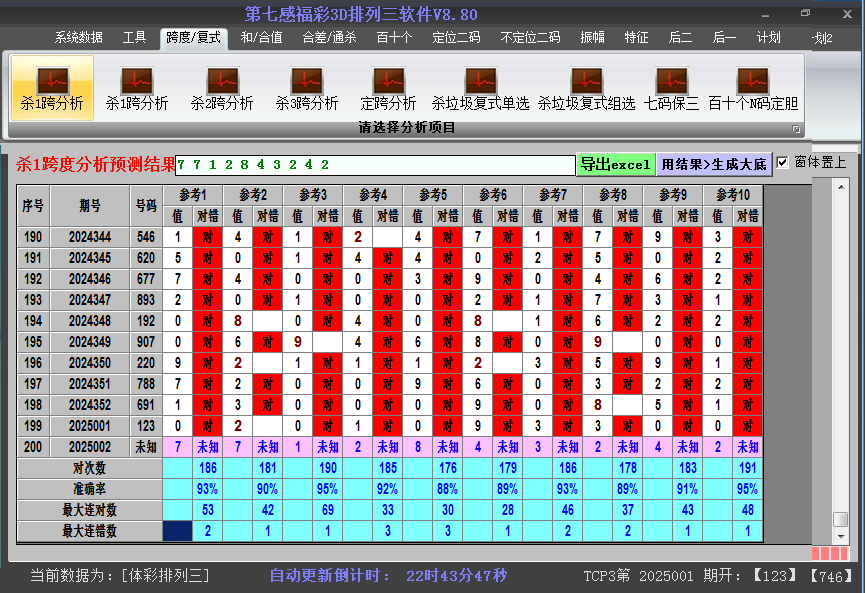Open the non-highlighted 杀1跨分析 analysis icon
865x593 pixels.
tap(137, 88)
